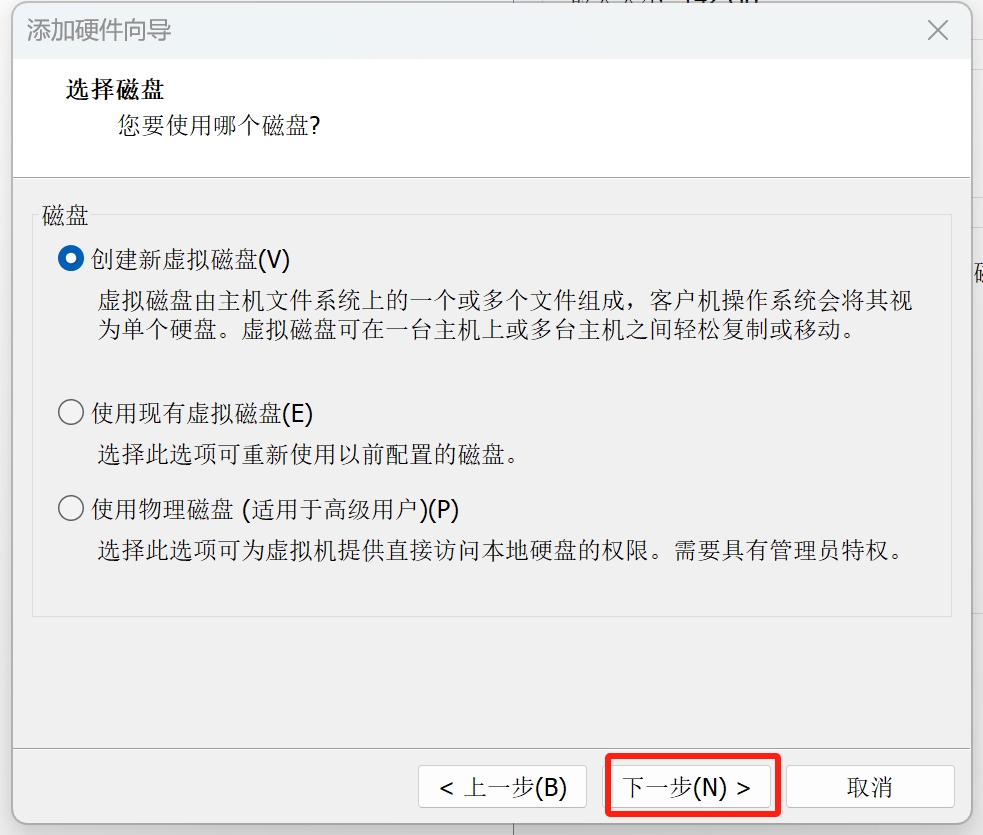This screenshot has height=835, width=983.
Task: Select the 创建新虚拟磁盘(V) radio button
Action: 71,258
